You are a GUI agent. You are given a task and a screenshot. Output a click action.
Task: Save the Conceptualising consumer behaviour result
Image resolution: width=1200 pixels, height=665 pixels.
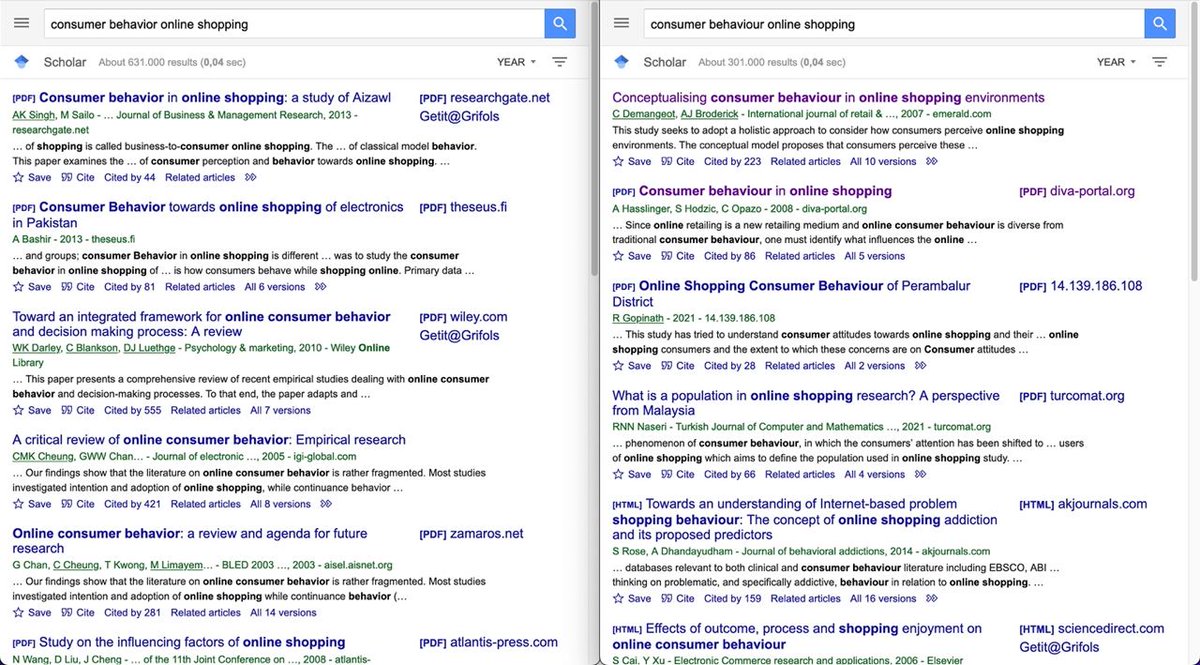tap(632, 161)
